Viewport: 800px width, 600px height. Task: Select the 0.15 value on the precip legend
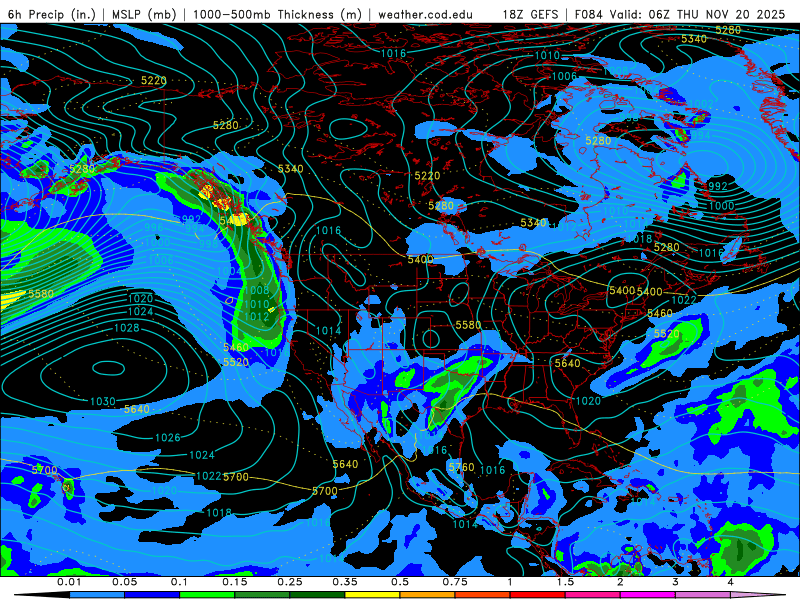[235, 582]
